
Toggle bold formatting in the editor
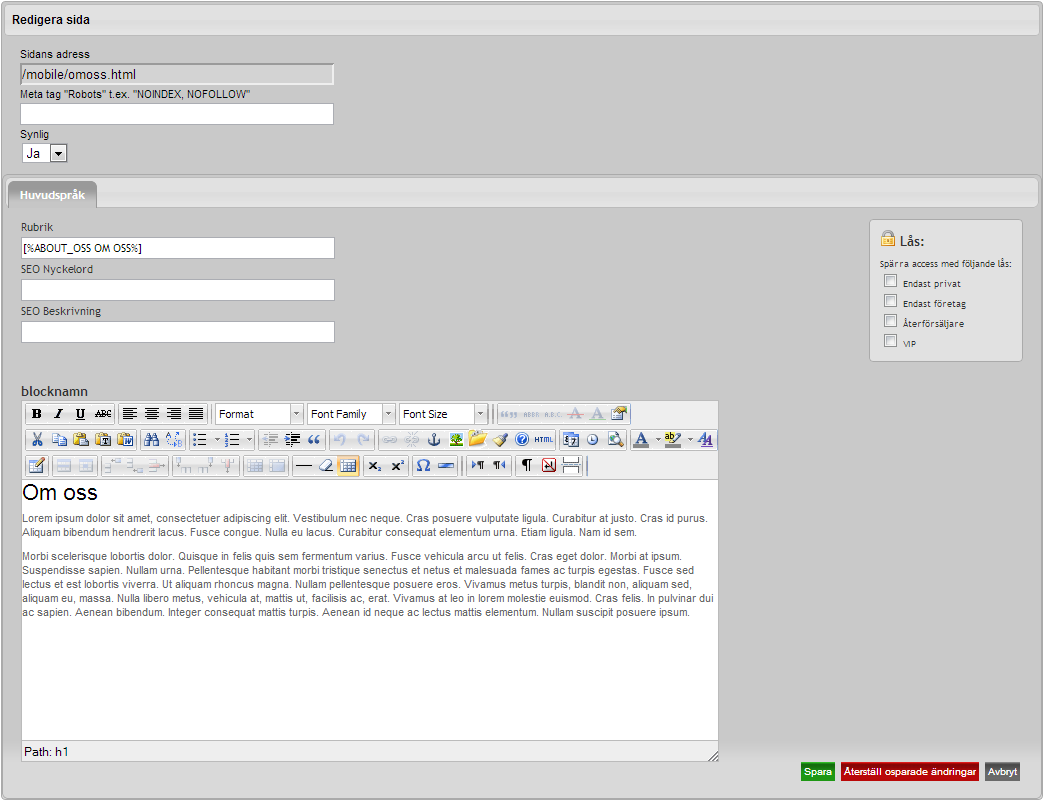click(x=37, y=414)
